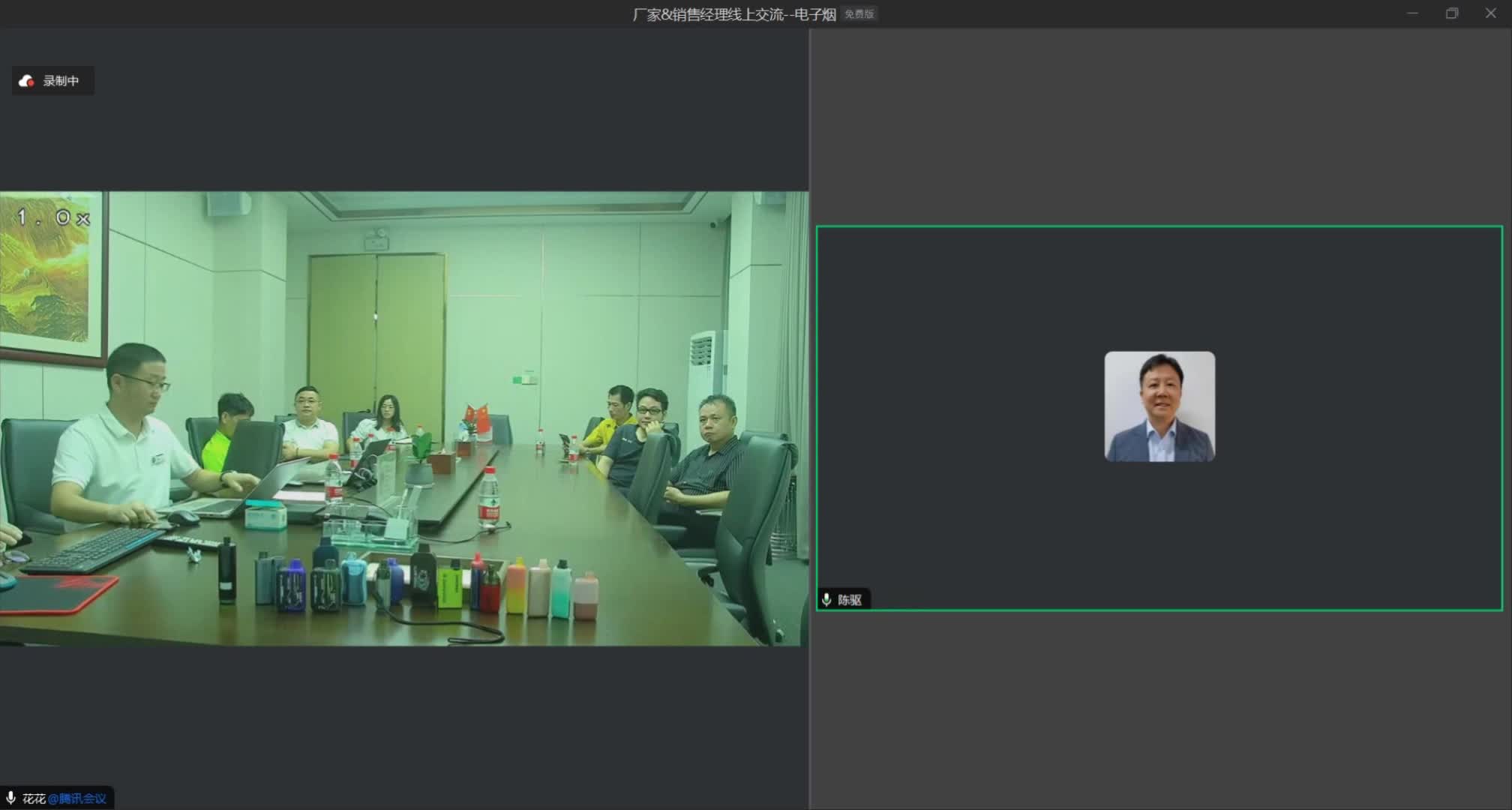Click the gray area above the speaker tile
Image resolution: width=1512 pixels, height=810 pixels.
click(x=1159, y=127)
